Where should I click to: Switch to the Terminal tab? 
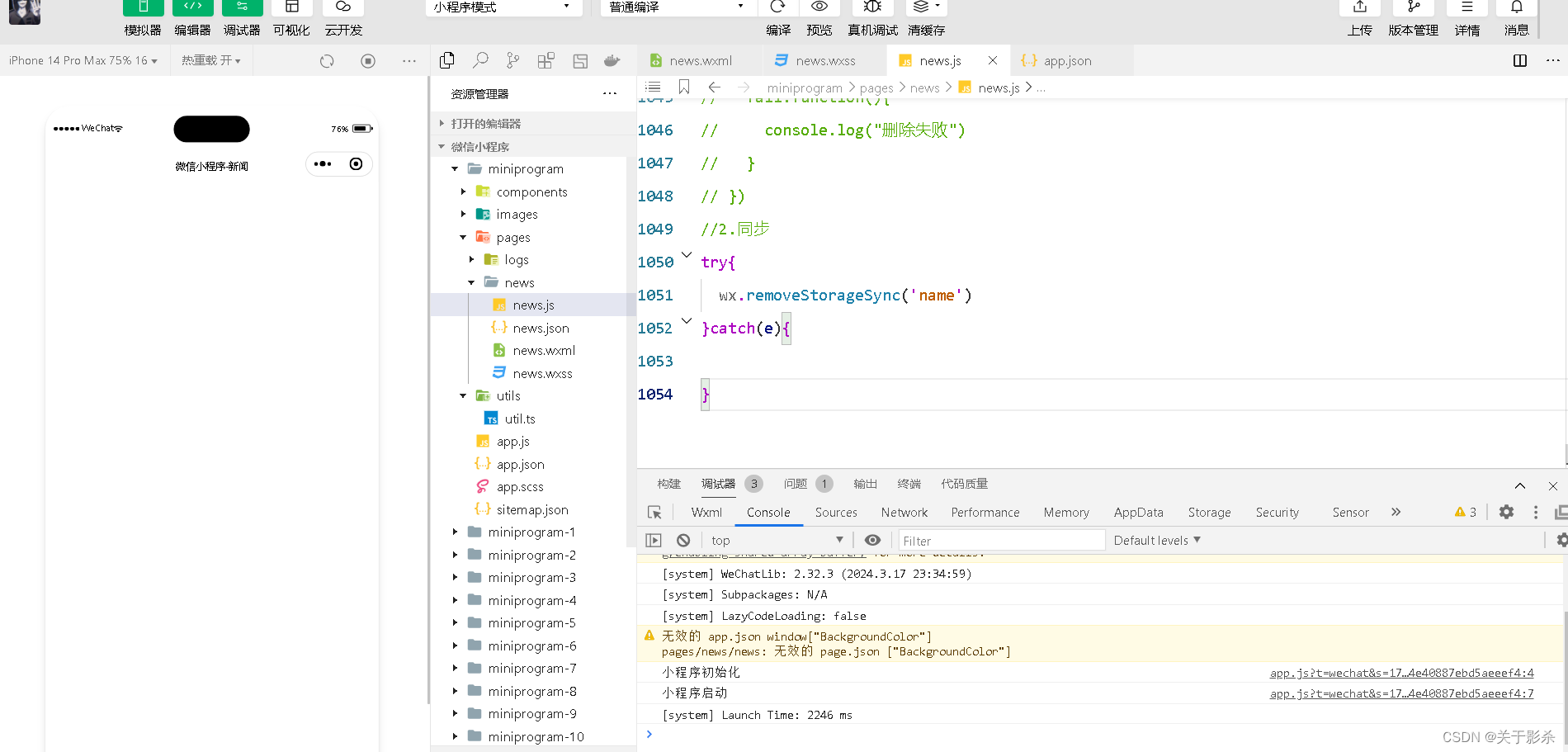909,484
